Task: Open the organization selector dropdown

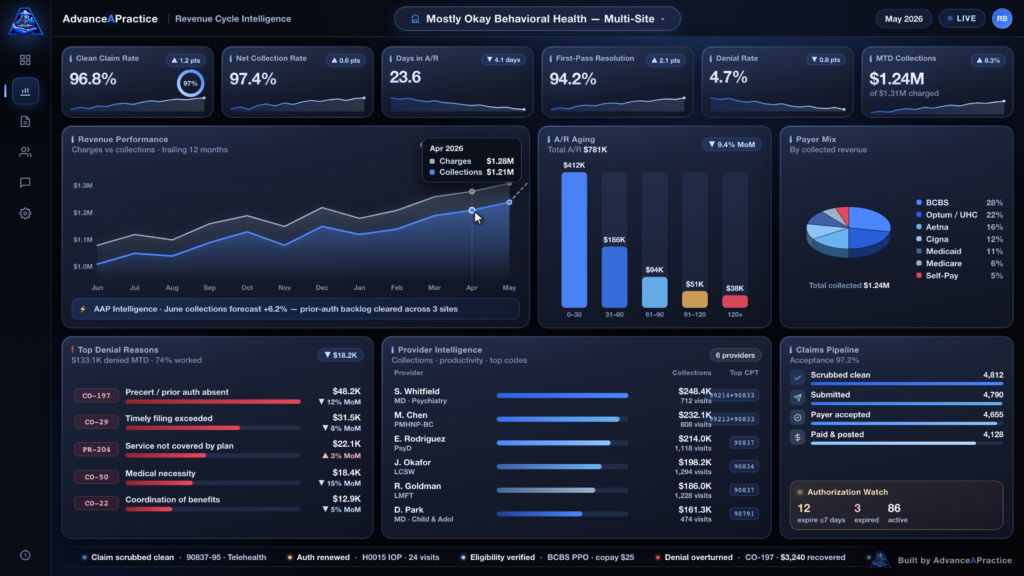Action: [x=537, y=19]
